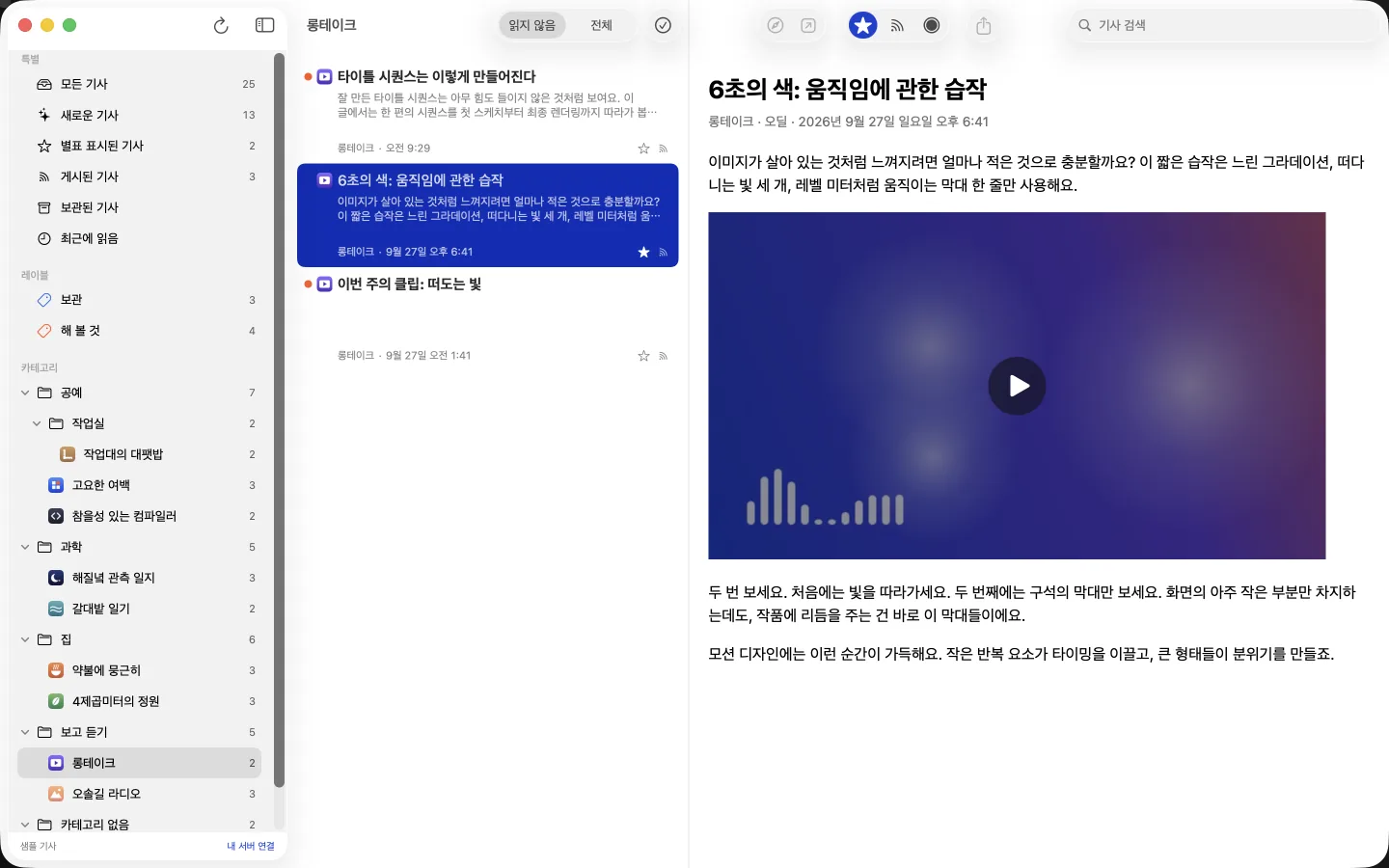Collapse the 카테고리 없음 folder
This screenshot has height=868, width=1389.
25,825
